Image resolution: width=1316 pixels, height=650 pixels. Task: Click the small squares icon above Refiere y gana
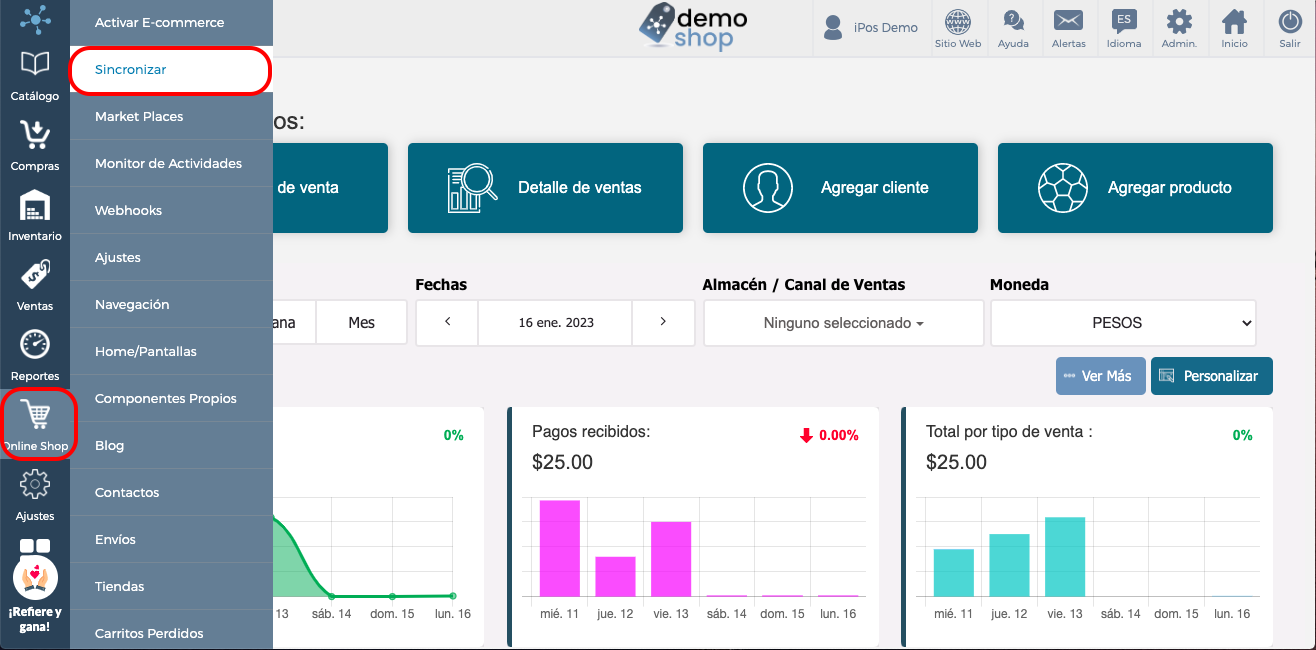point(35,546)
